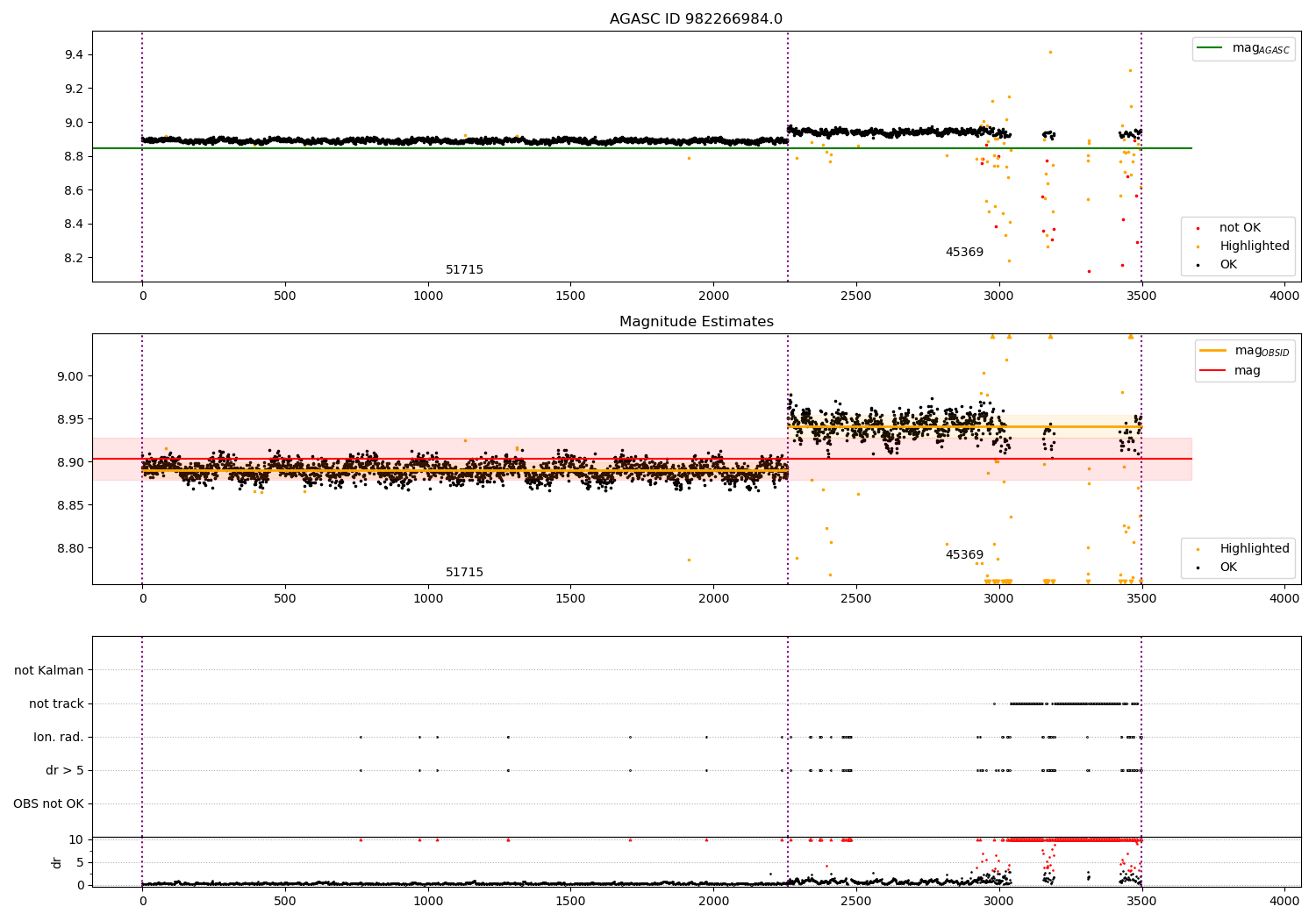Click the "8.2" y-axis tick in the top plot

[75, 259]
